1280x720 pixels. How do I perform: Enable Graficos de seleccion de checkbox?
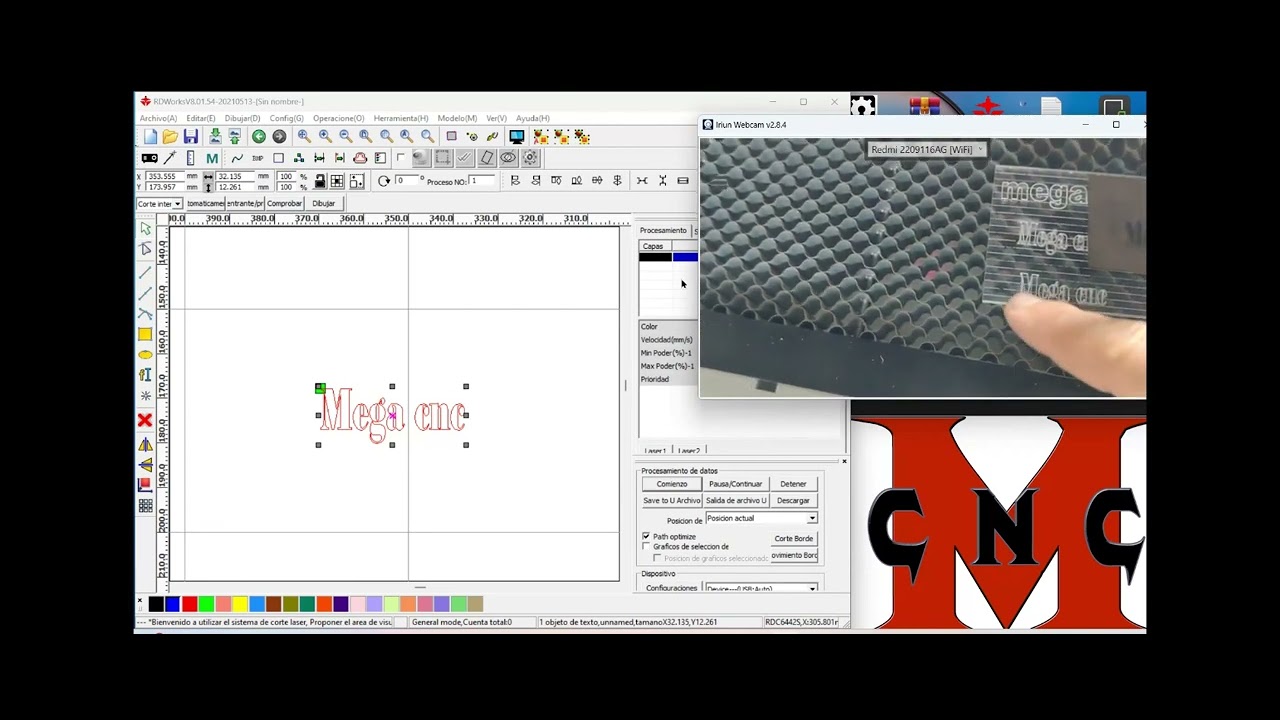coord(646,547)
